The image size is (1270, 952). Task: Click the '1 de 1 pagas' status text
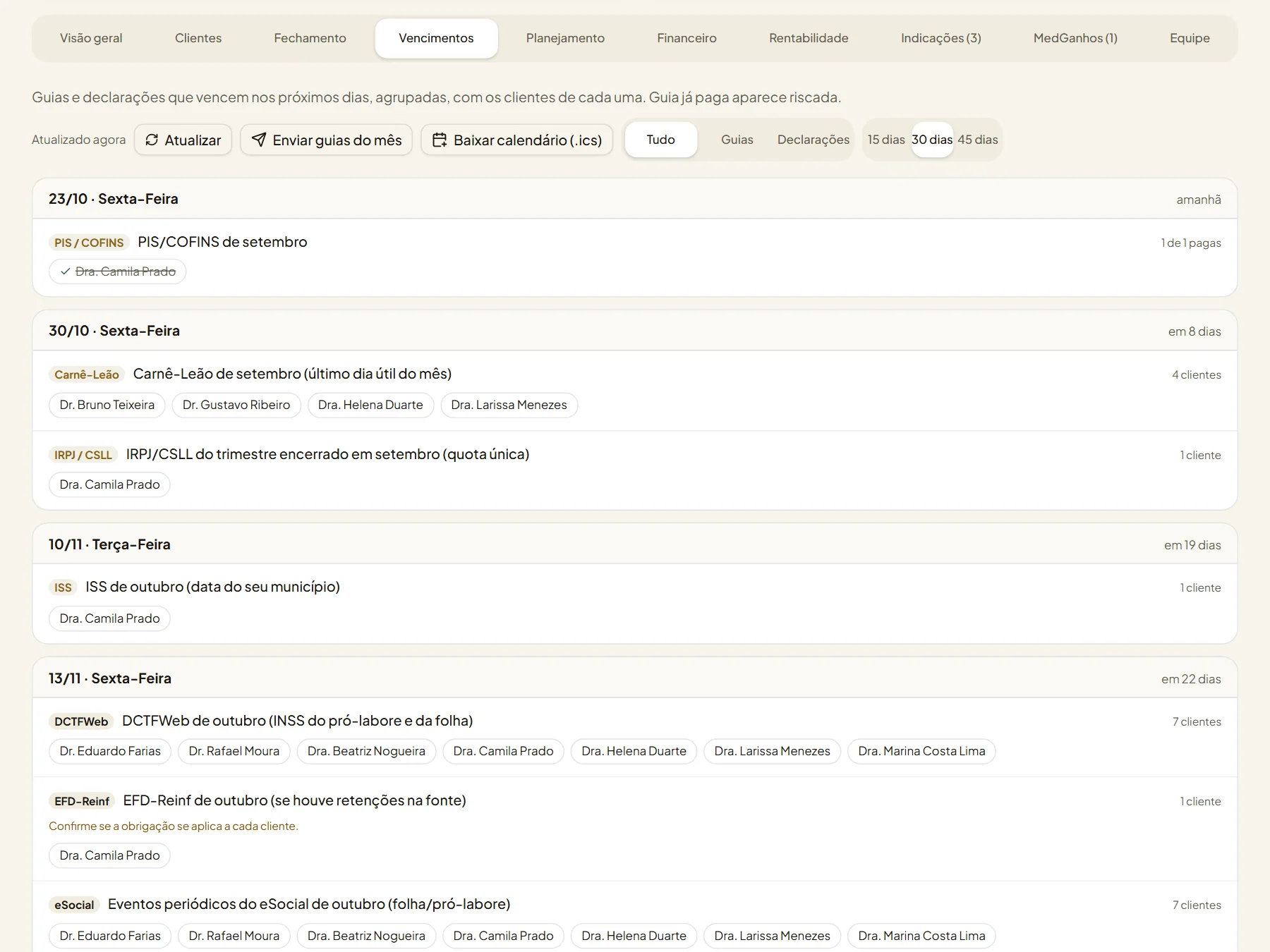[1191, 243]
